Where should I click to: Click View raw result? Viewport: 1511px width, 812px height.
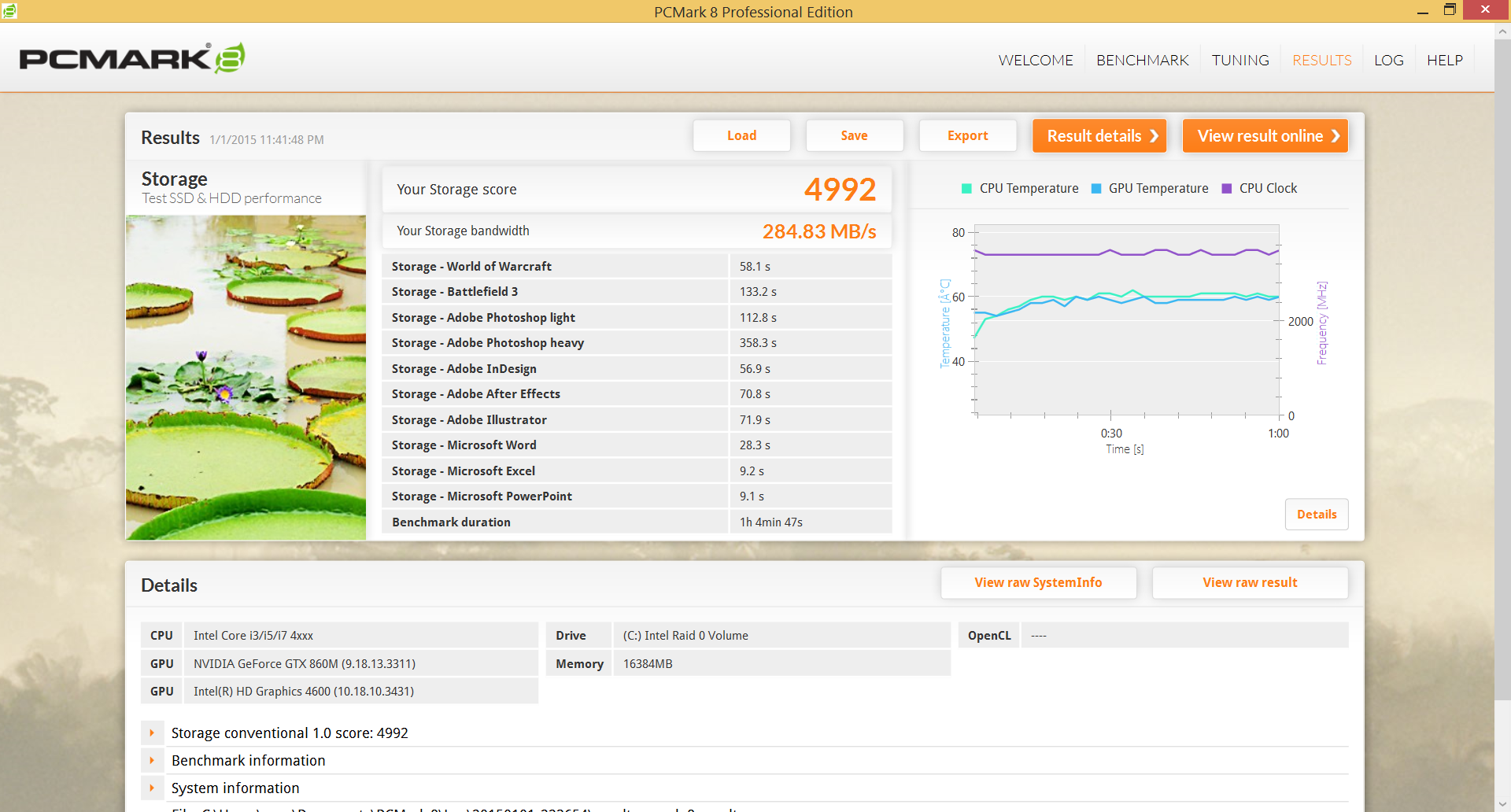tap(1250, 582)
